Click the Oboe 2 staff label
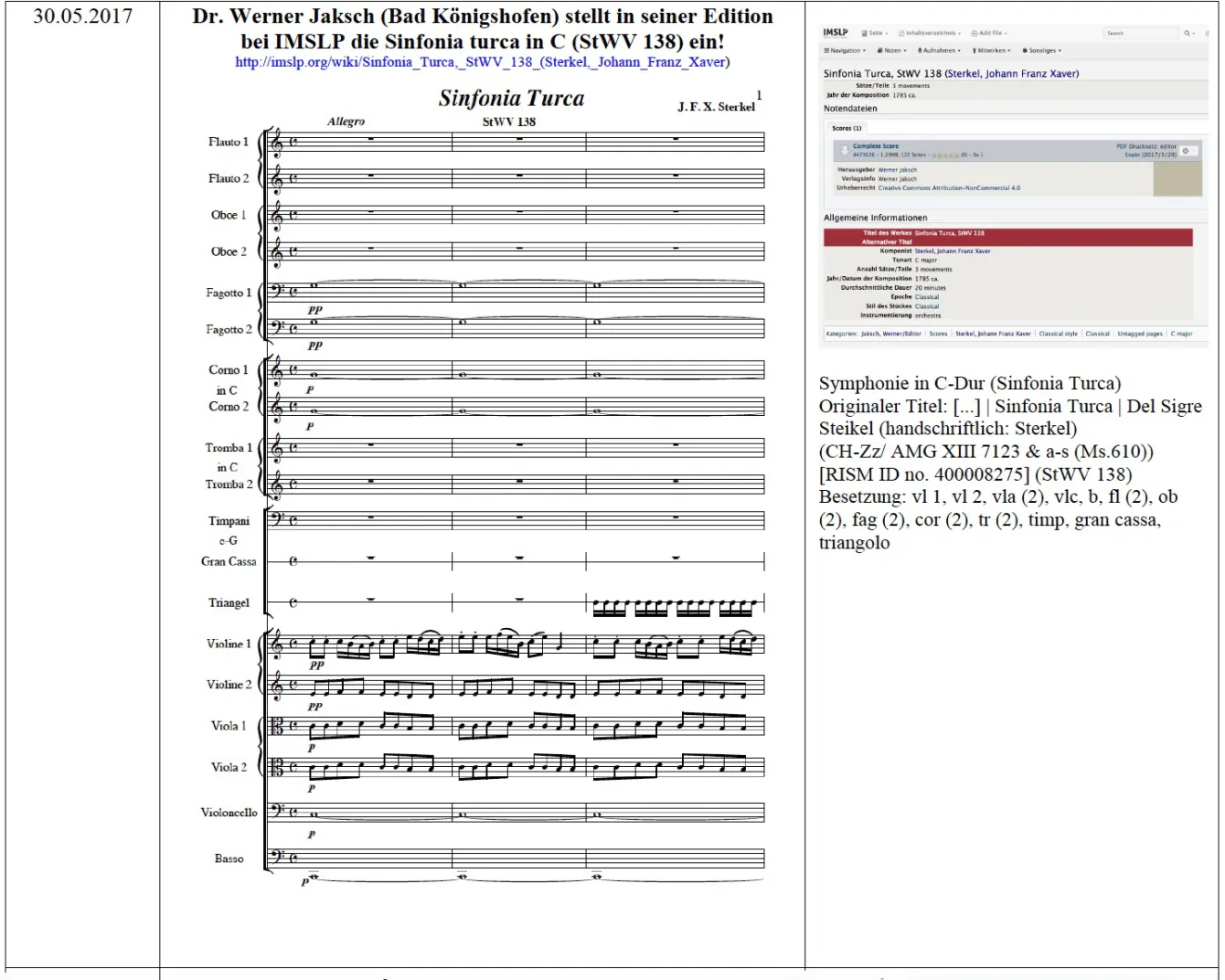This screenshot has width=1225, height=980. 229,251
